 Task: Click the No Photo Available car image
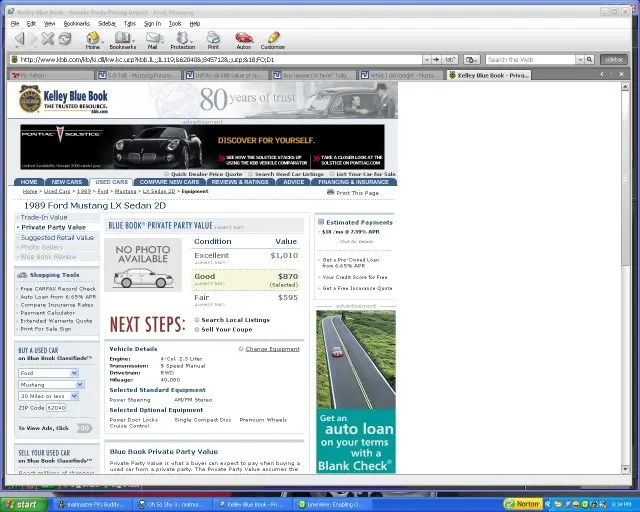pyautogui.click(x=143, y=265)
